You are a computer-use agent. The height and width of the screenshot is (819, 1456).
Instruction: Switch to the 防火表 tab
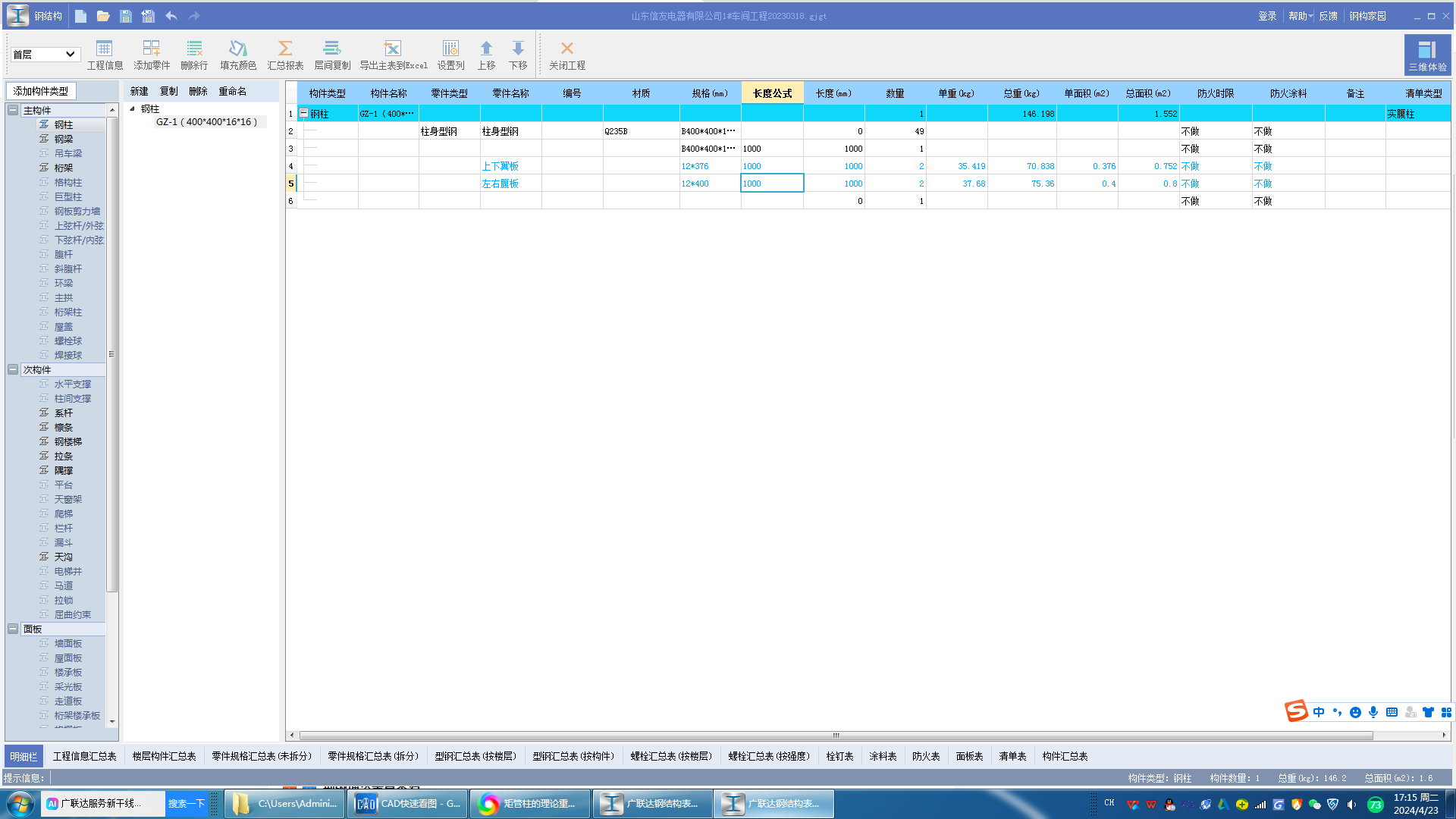(x=926, y=757)
